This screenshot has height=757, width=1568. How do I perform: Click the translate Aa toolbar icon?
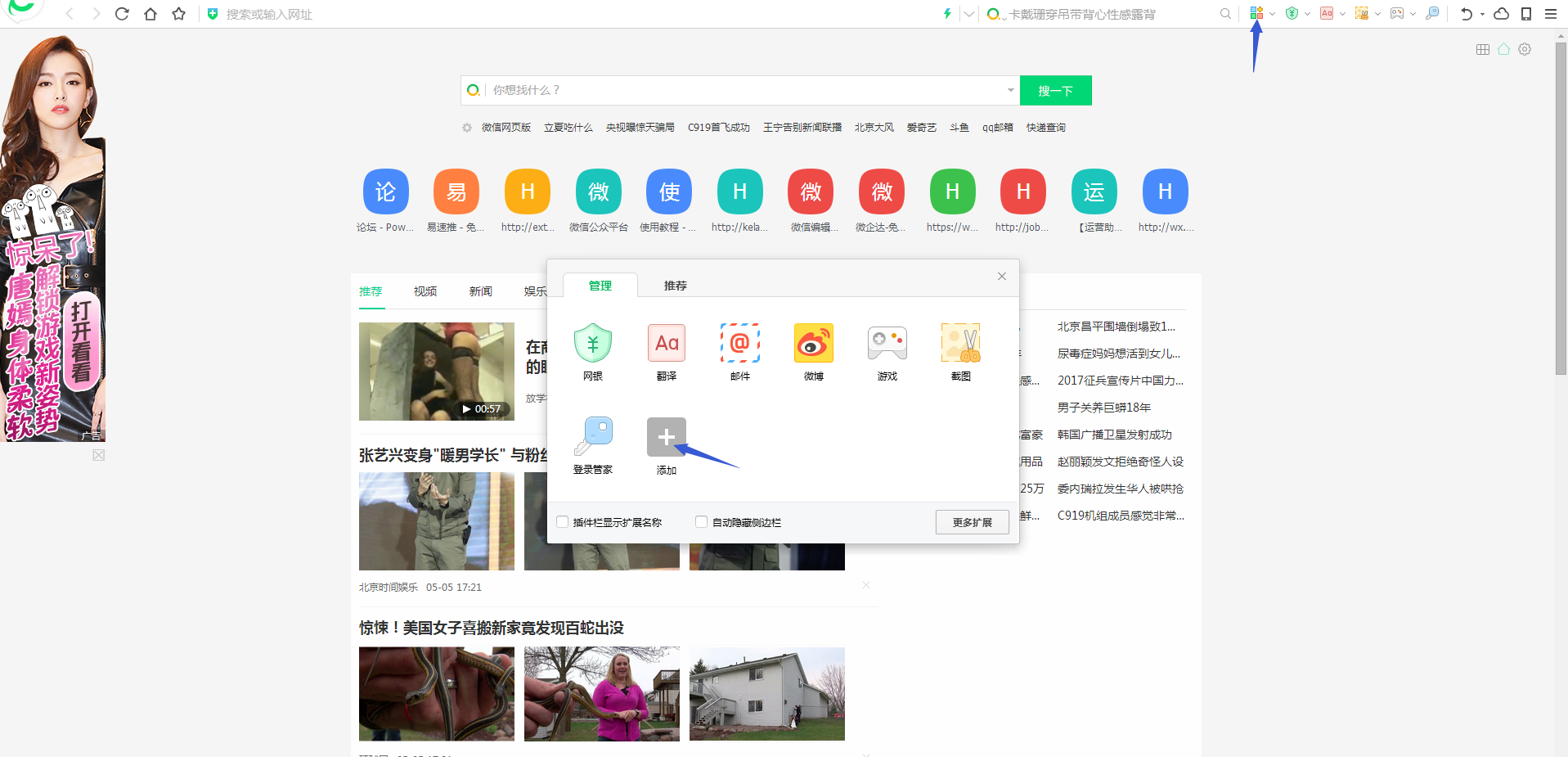point(1327,13)
